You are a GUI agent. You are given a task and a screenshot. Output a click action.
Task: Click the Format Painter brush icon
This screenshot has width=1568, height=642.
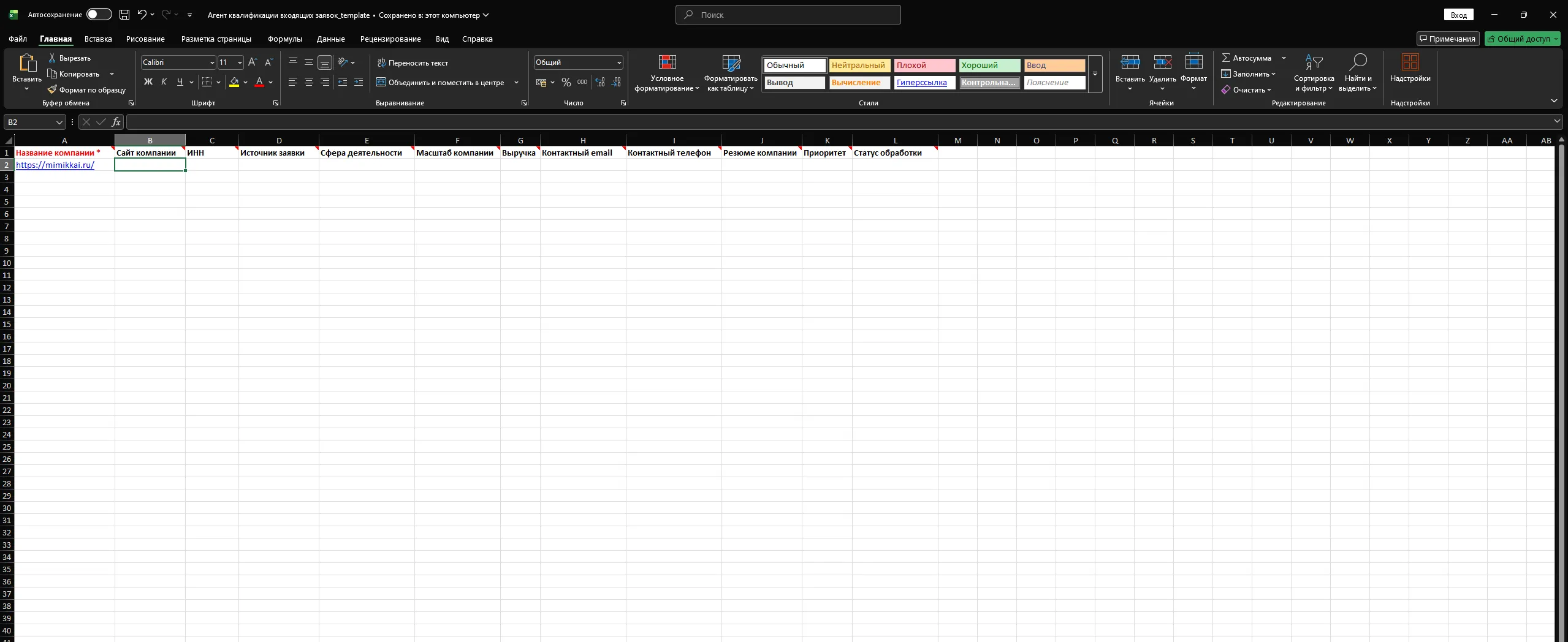52,90
